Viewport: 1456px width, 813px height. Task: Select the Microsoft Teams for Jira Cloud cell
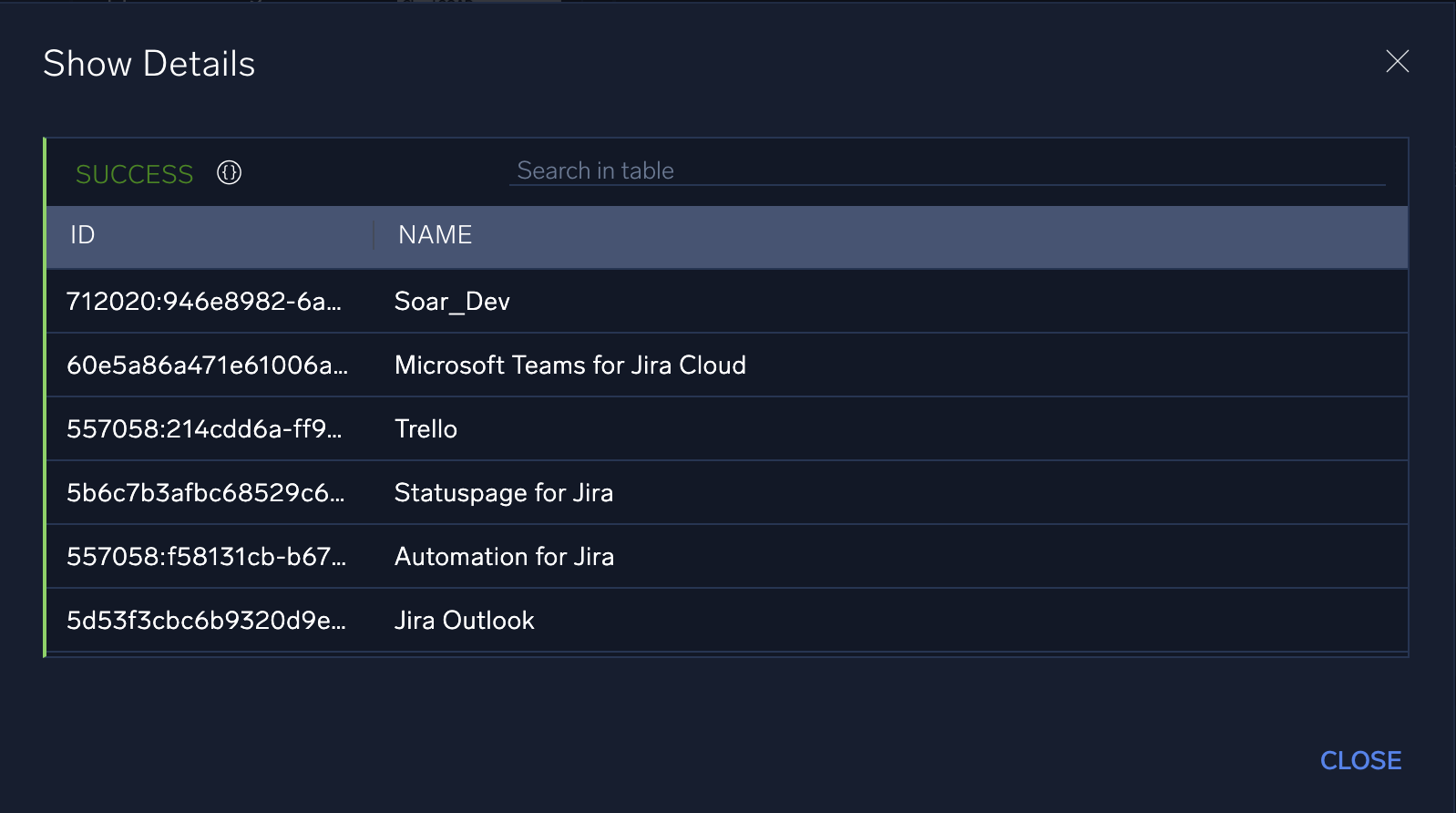click(x=569, y=365)
